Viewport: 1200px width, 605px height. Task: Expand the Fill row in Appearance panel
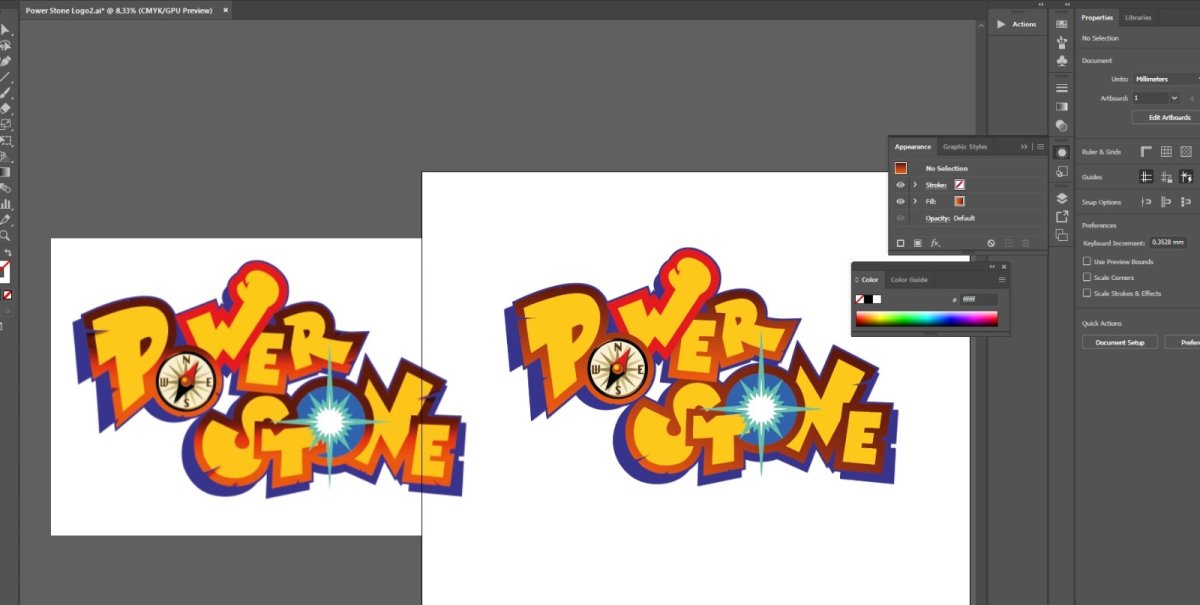pyautogui.click(x=915, y=201)
